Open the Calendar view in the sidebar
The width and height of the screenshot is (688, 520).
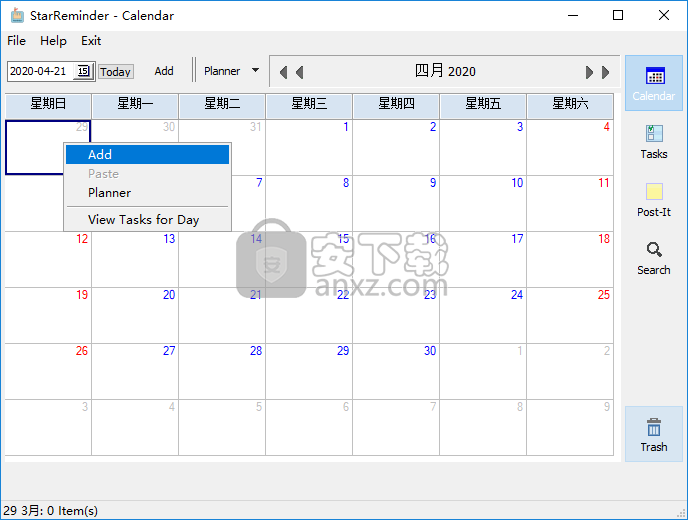[x=653, y=83]
